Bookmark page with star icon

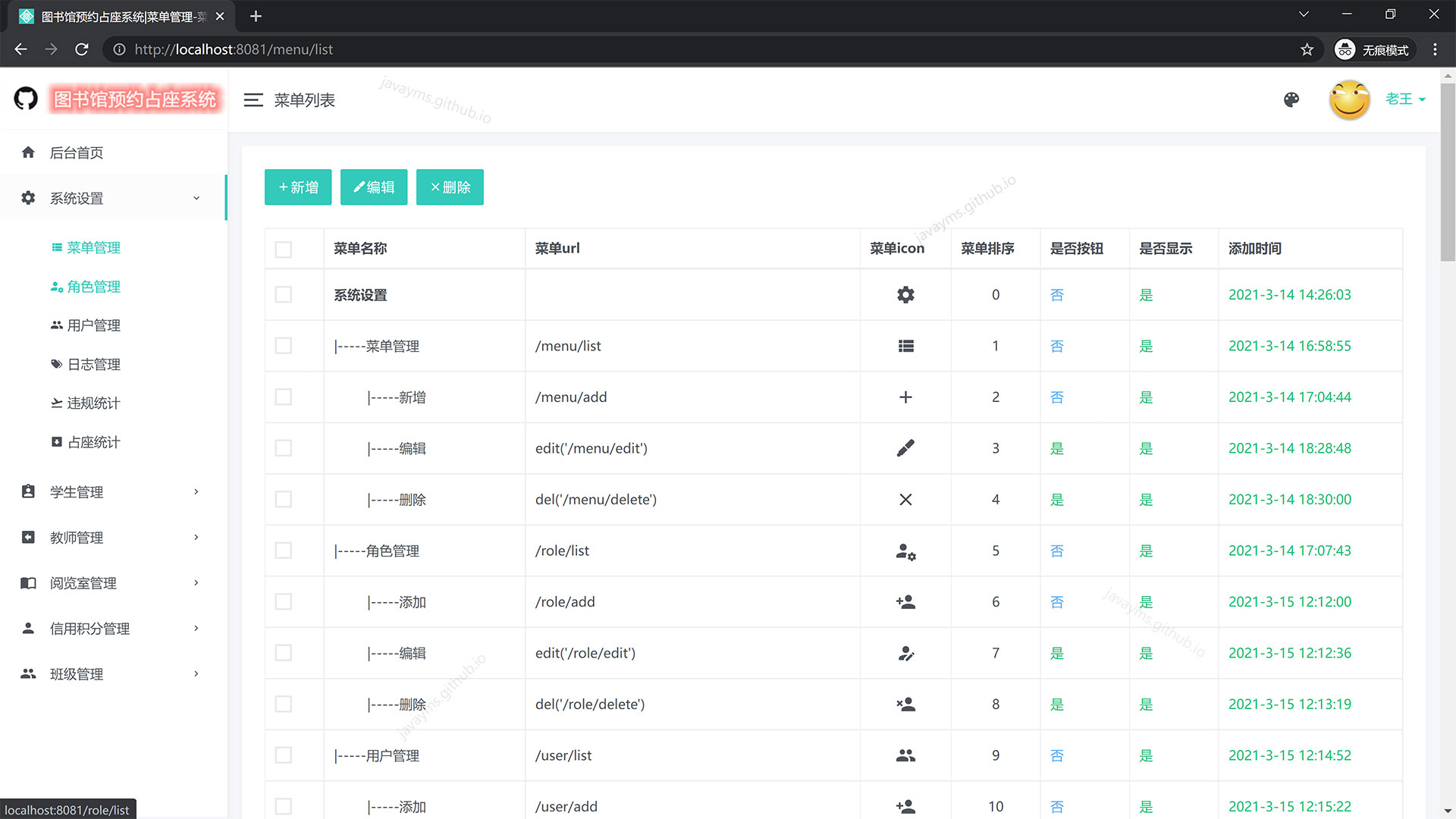point(1307,49)
